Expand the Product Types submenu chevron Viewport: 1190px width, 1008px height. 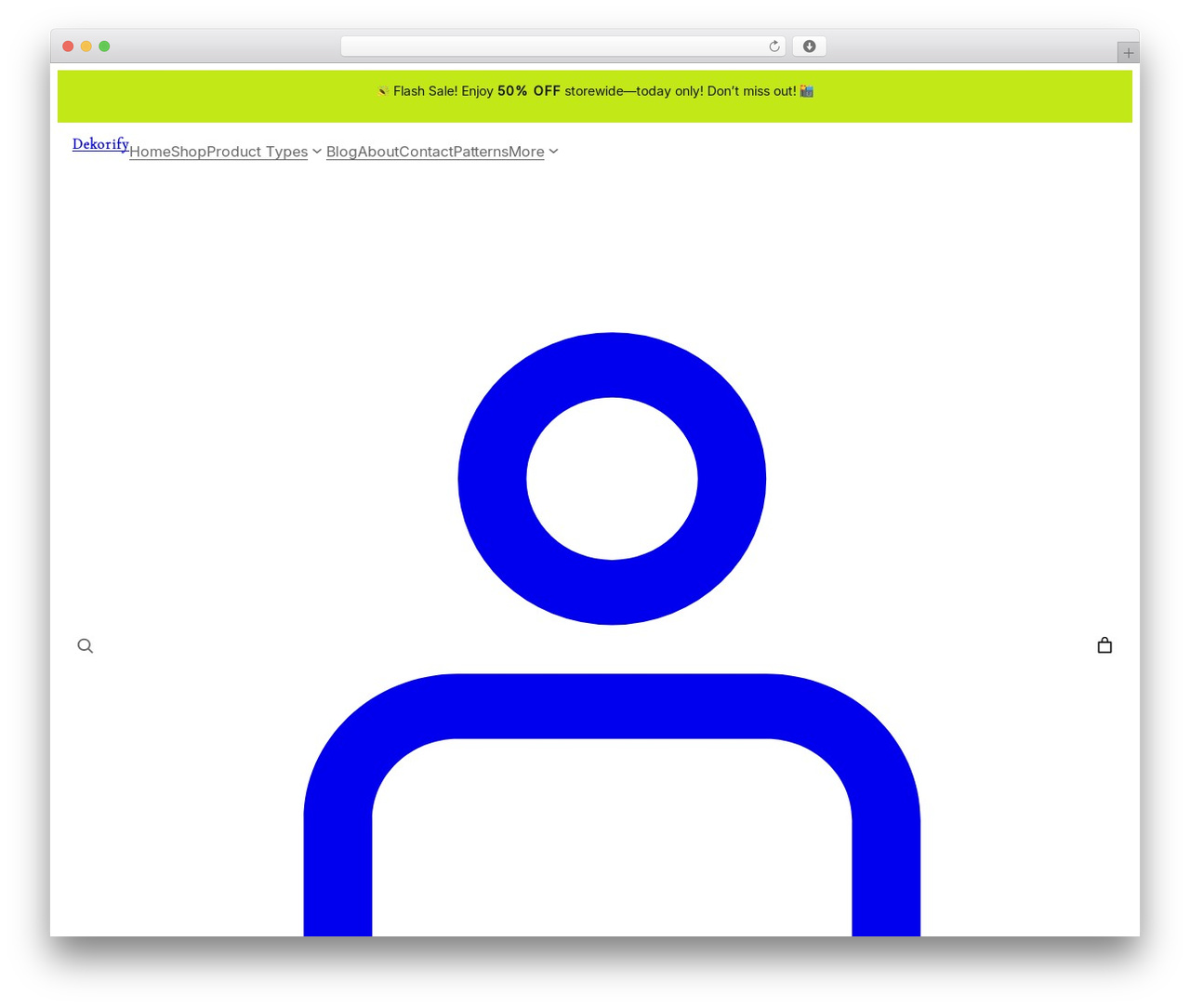coord(317,152)
